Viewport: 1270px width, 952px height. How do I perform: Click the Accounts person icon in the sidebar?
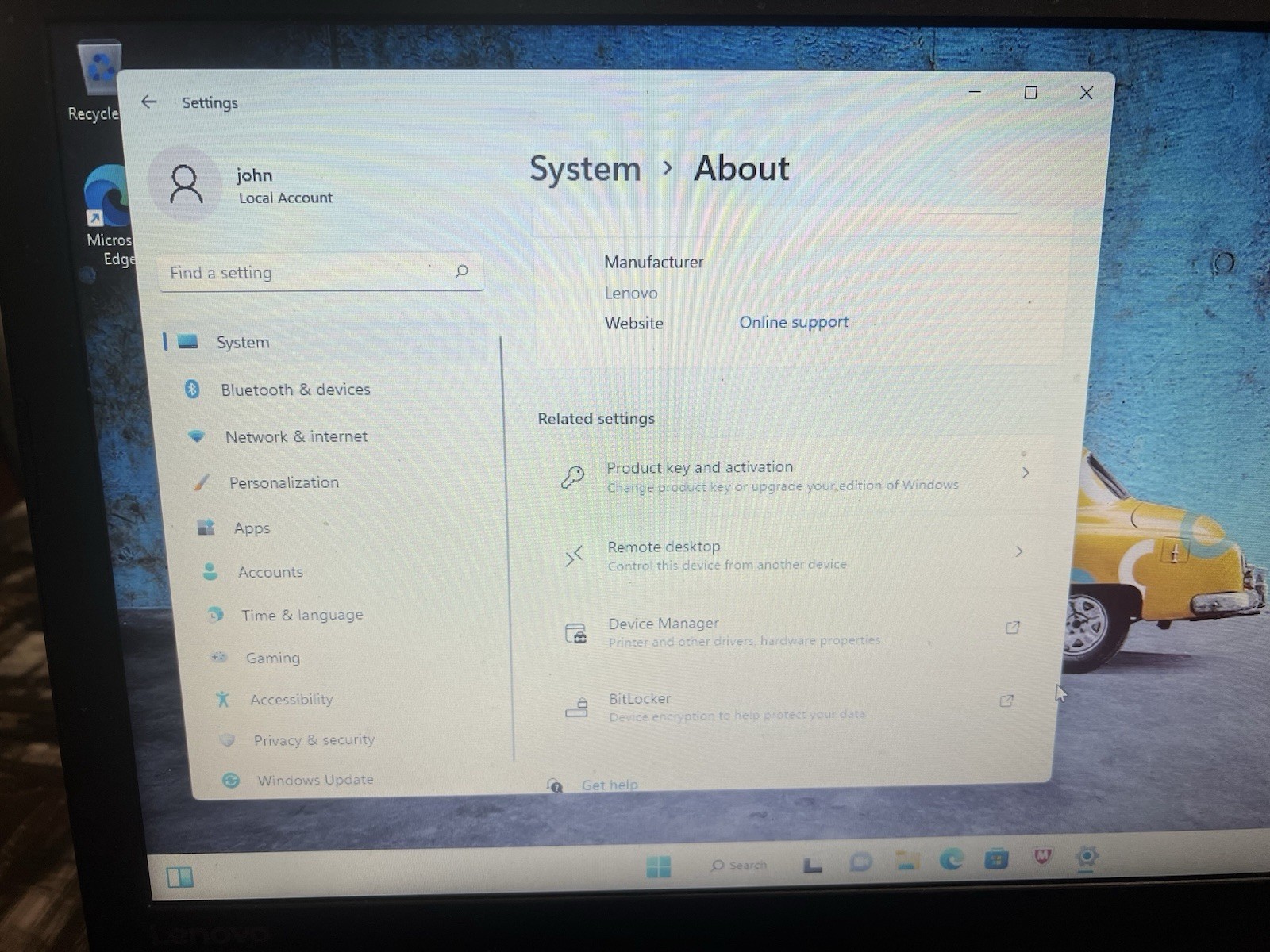pyautogui.click(x=210, y=571)
